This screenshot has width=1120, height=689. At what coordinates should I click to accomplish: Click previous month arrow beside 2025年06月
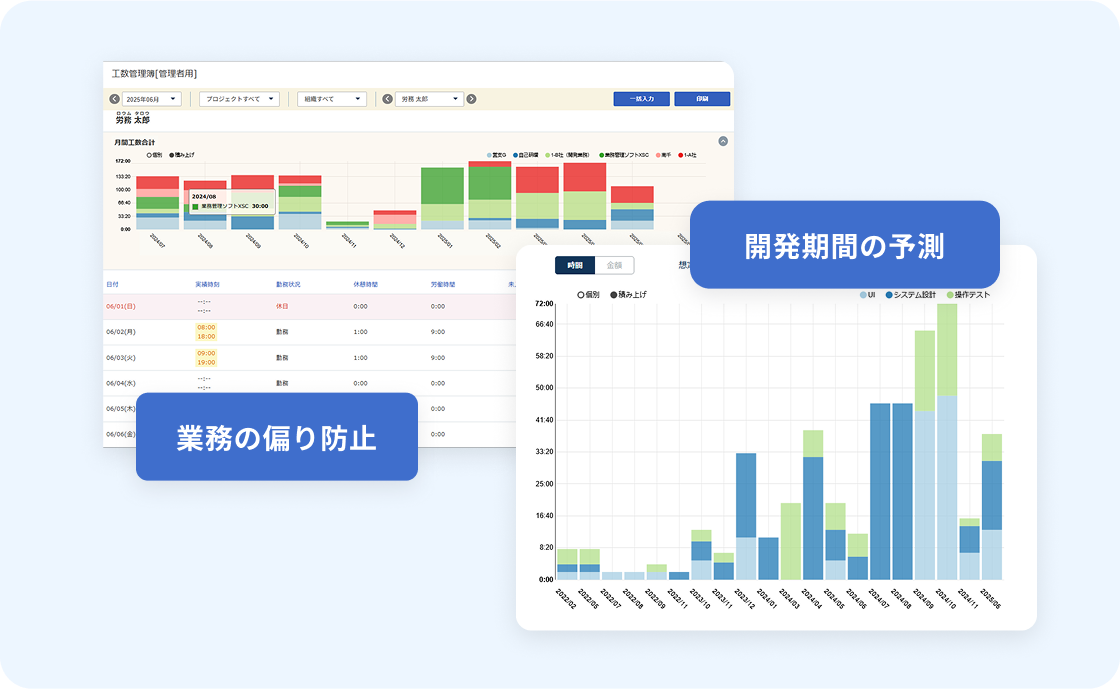click(114, 99)
